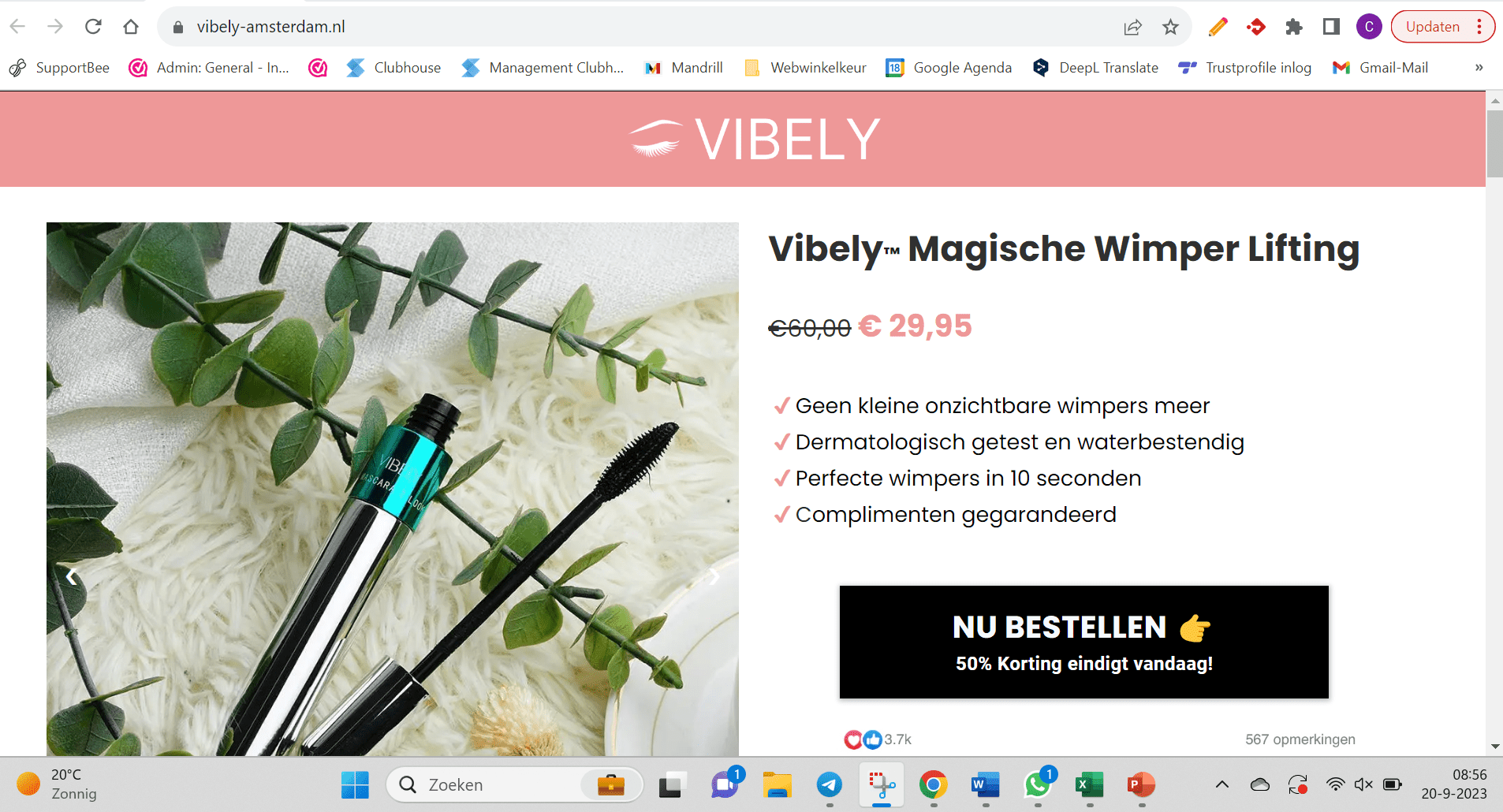
Task: Open the purple profile avatar
Action: pyautogui.click(x=1369, y=27)
